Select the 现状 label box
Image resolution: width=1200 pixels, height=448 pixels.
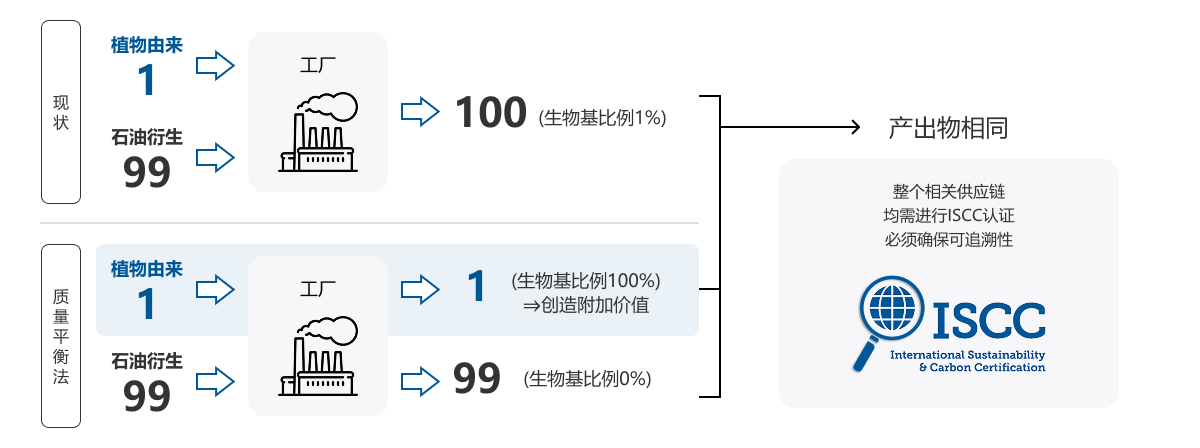click(x=60, y=113)
